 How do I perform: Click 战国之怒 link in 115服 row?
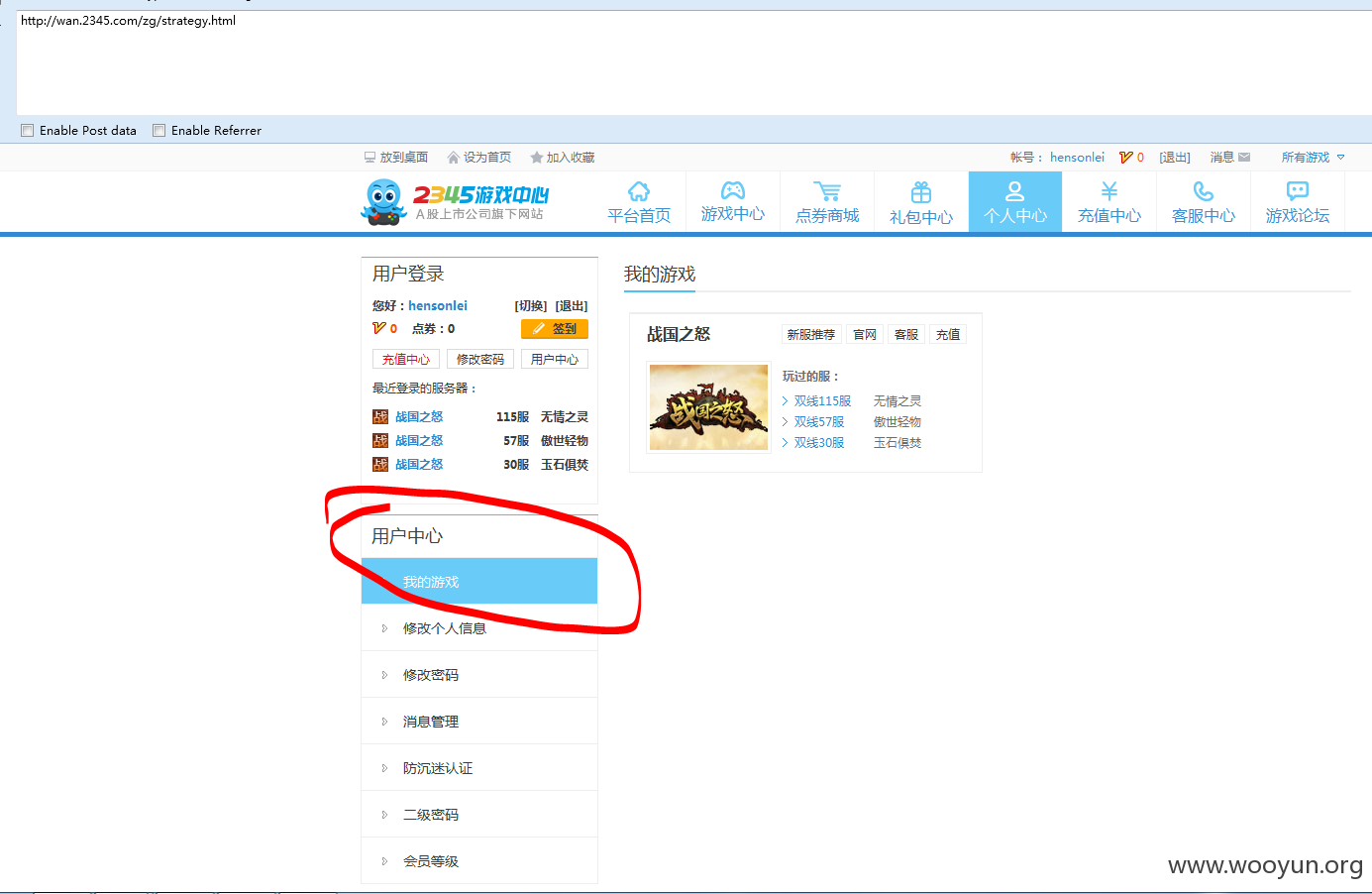(x=419, y=417)
